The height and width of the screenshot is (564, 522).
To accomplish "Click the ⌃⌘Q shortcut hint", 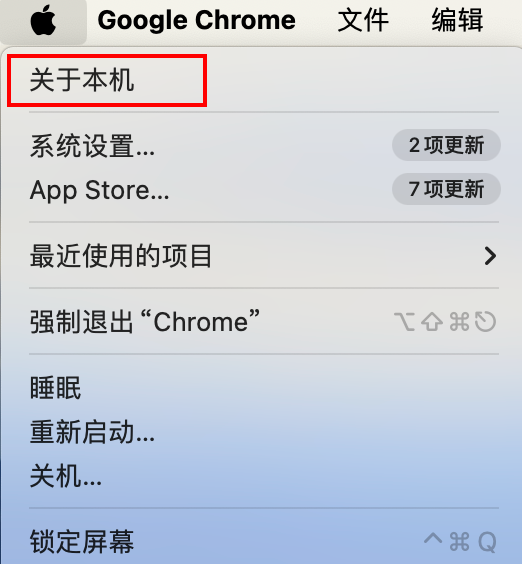I will [460, 541].
